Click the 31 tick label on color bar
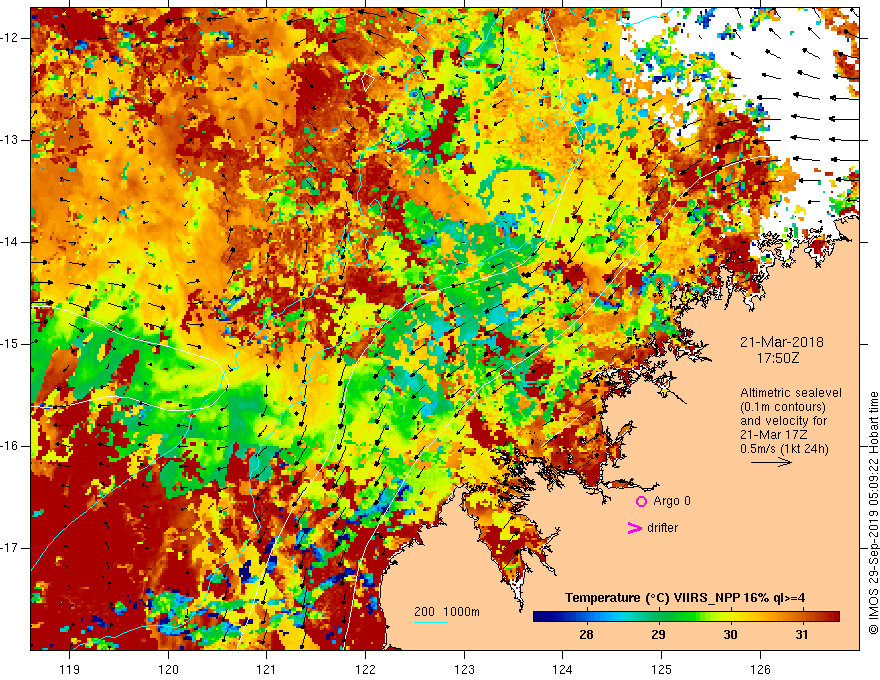 (802, 635)
